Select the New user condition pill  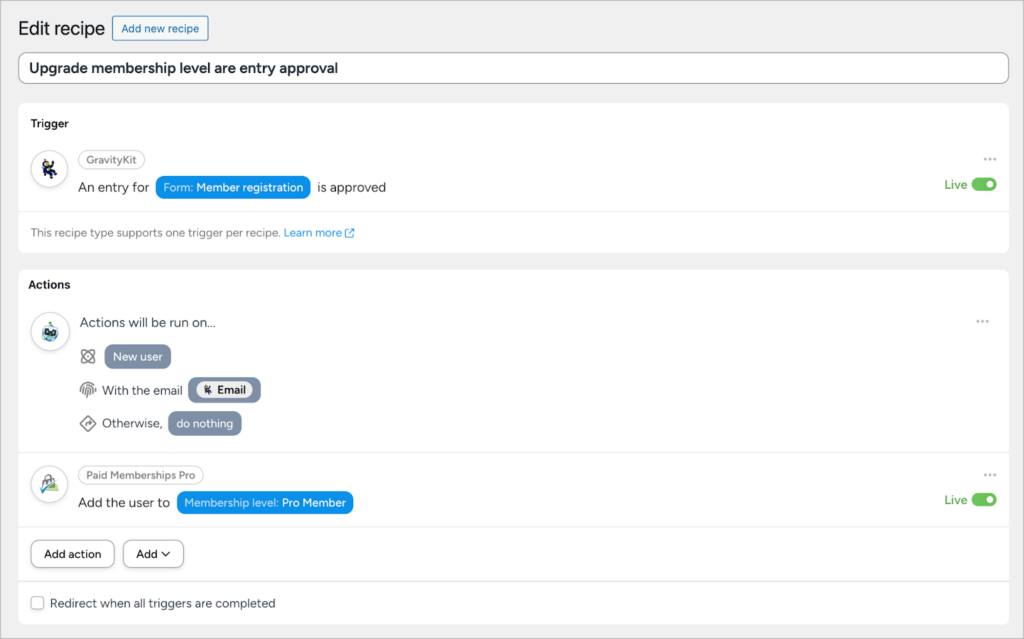[137, 356]
